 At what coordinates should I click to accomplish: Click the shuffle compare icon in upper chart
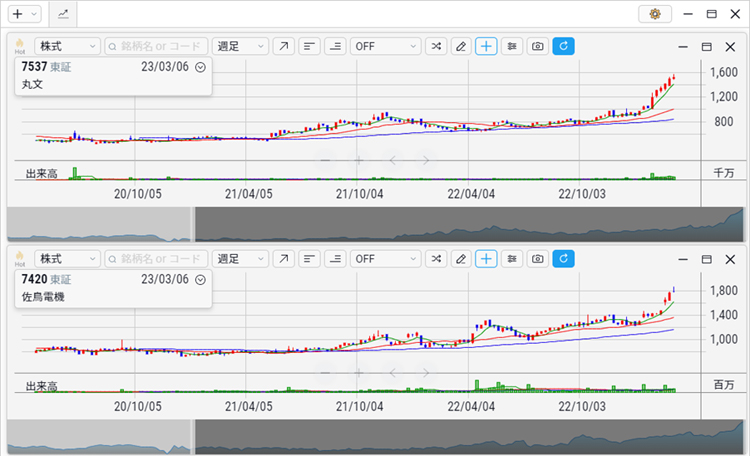point(436,46)
